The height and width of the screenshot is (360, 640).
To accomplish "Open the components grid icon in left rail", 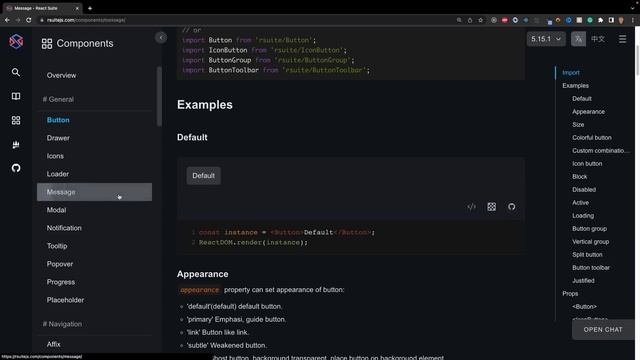I will (16, 120).
